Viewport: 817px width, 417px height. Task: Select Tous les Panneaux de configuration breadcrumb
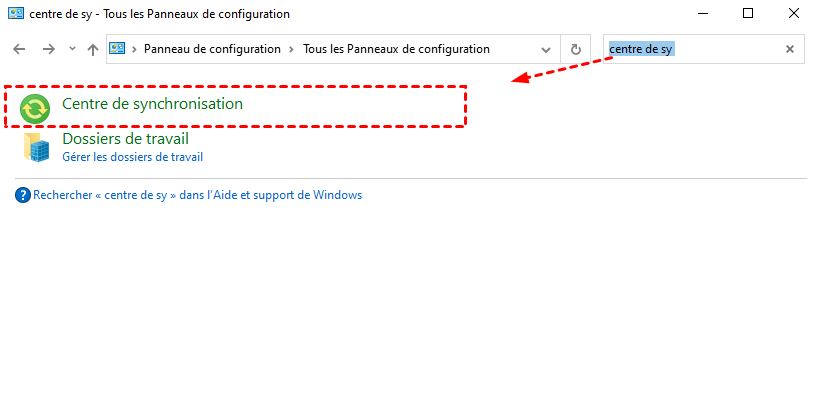pos(396,49)
